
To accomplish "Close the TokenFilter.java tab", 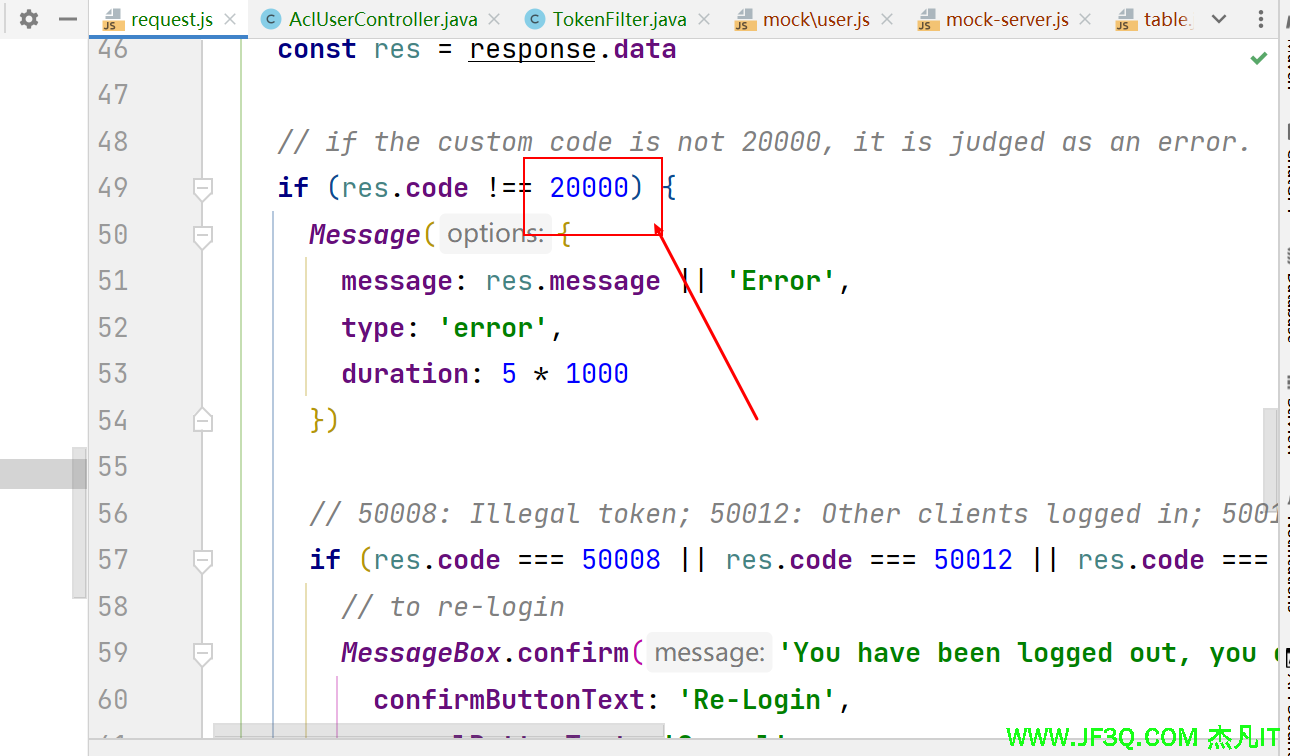I will click(704, 20).
